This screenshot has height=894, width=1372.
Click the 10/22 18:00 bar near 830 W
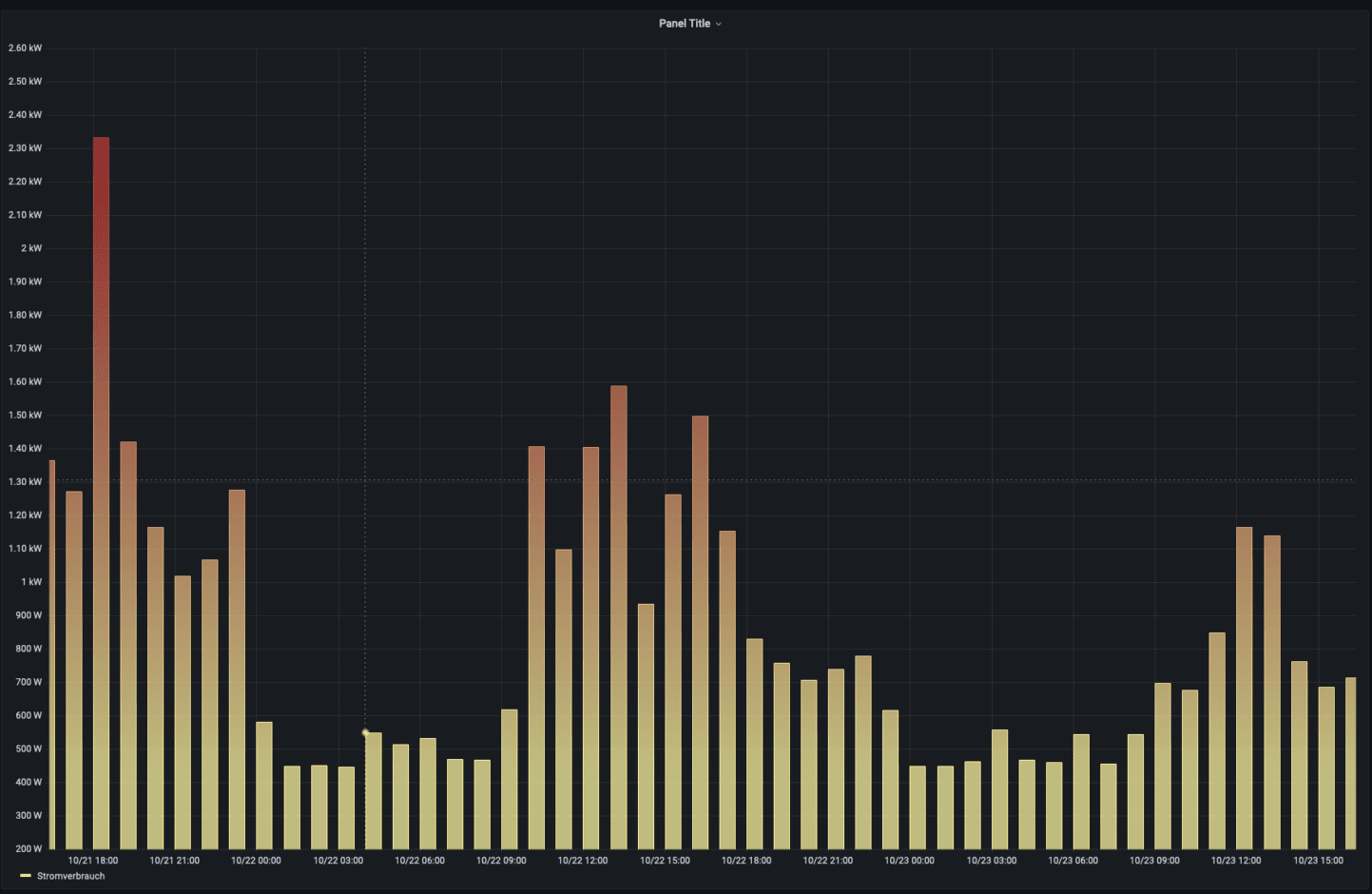[x=755, y=743]
